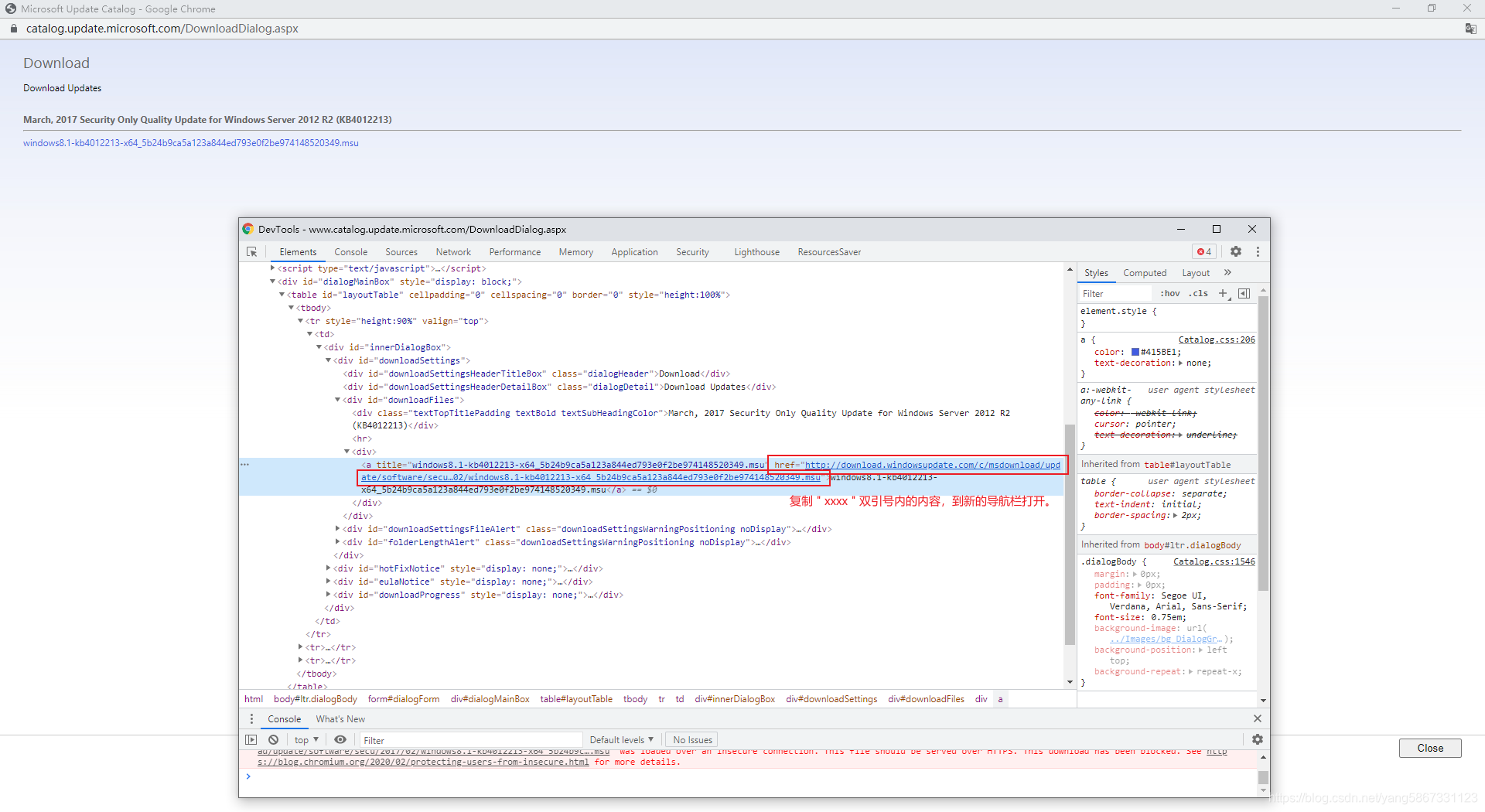
Task: Expand the hotFixNotice div node
Action: (328, 569)
